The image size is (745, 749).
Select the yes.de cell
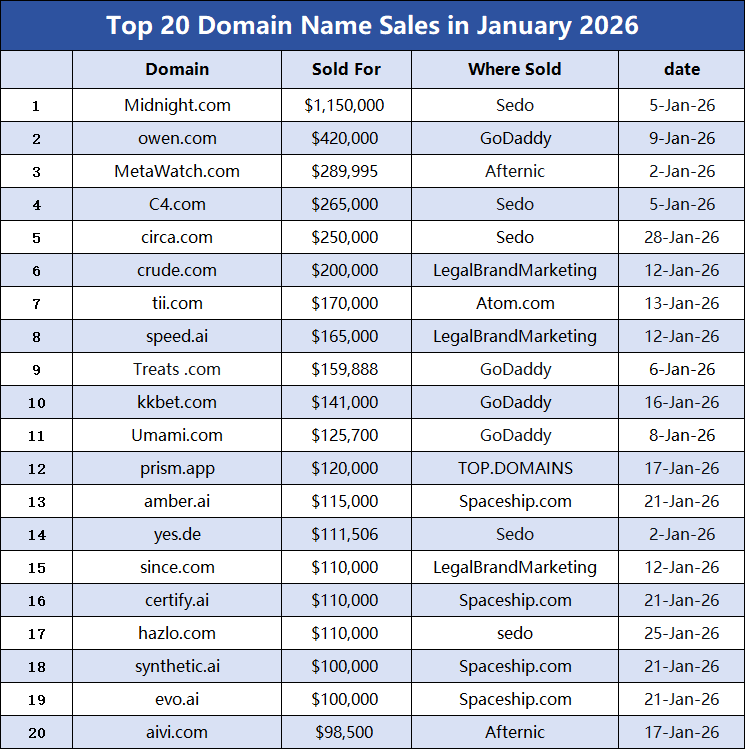(177, 534)
